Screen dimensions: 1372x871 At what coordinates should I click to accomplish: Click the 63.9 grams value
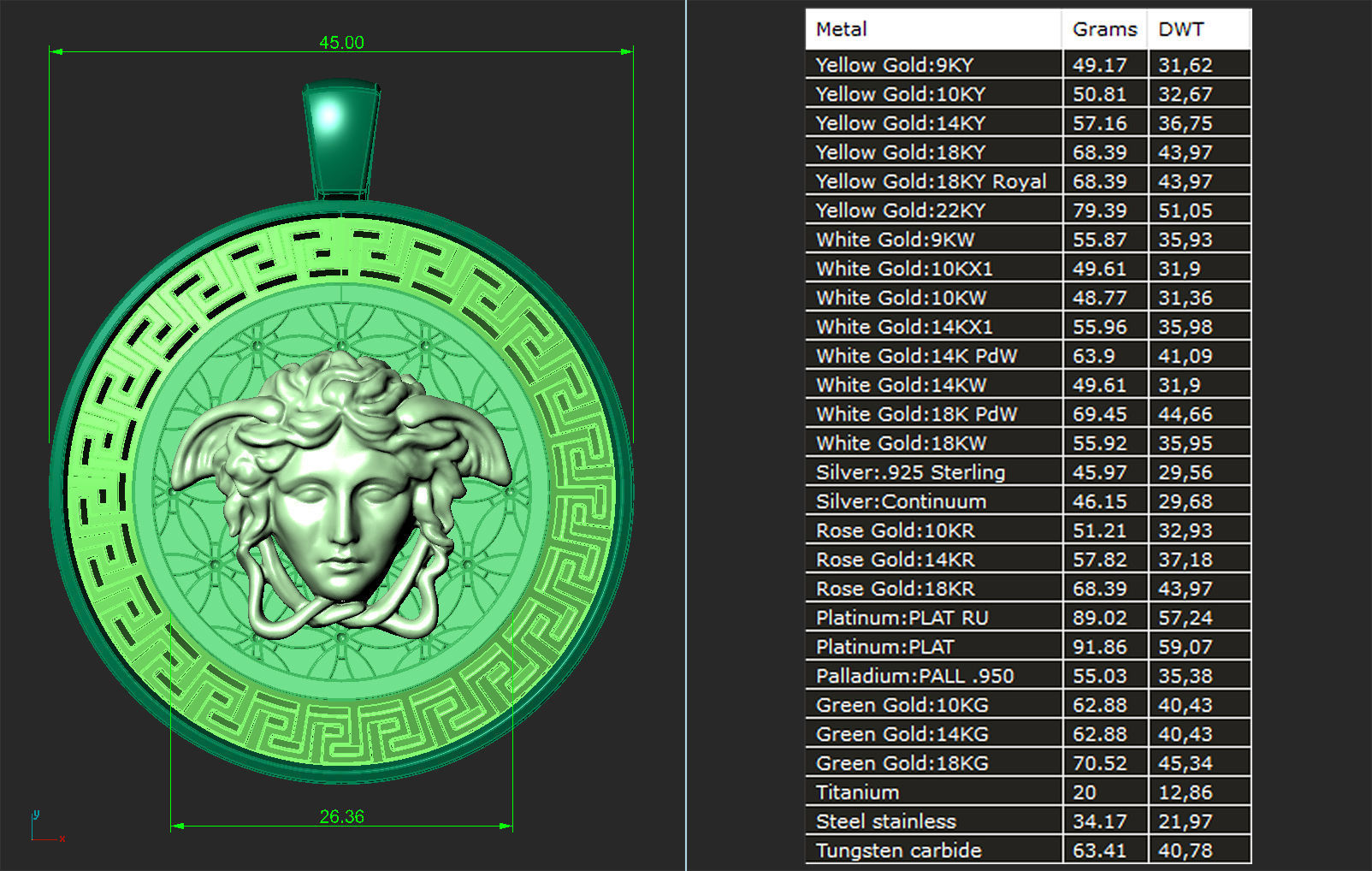tap(1094, 356)
